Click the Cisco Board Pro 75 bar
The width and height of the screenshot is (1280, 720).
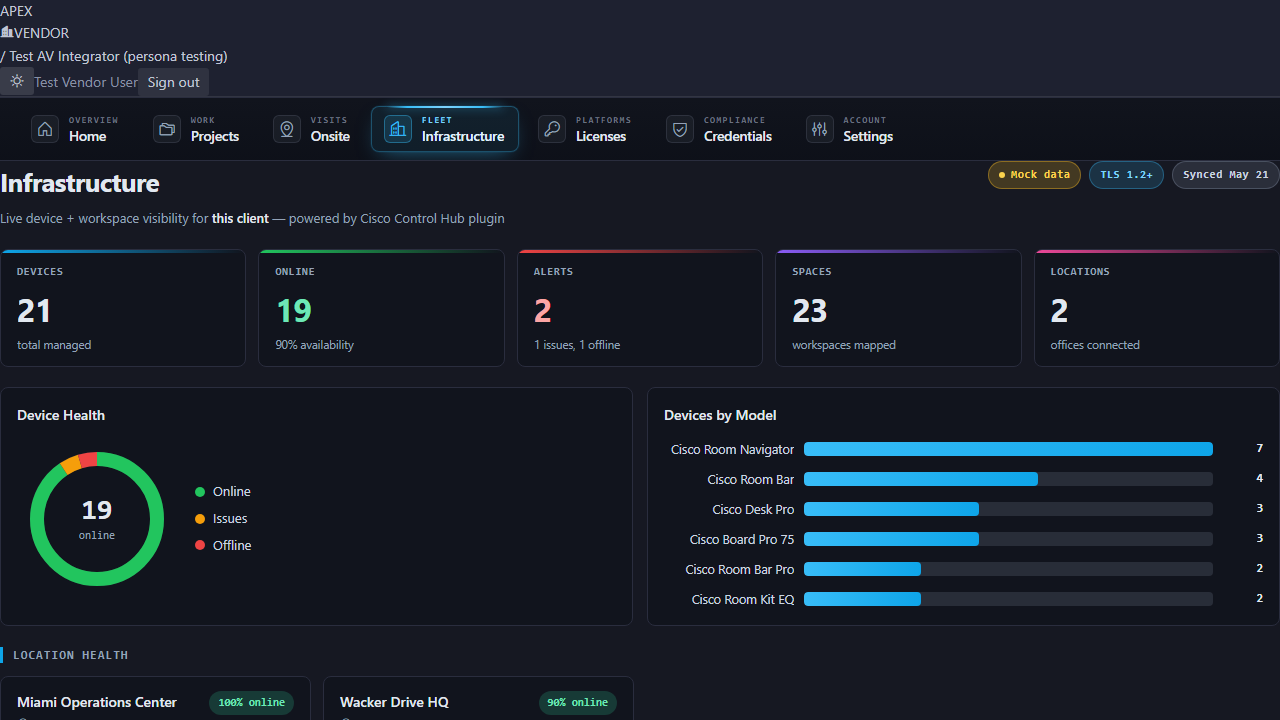point(1008,540)
